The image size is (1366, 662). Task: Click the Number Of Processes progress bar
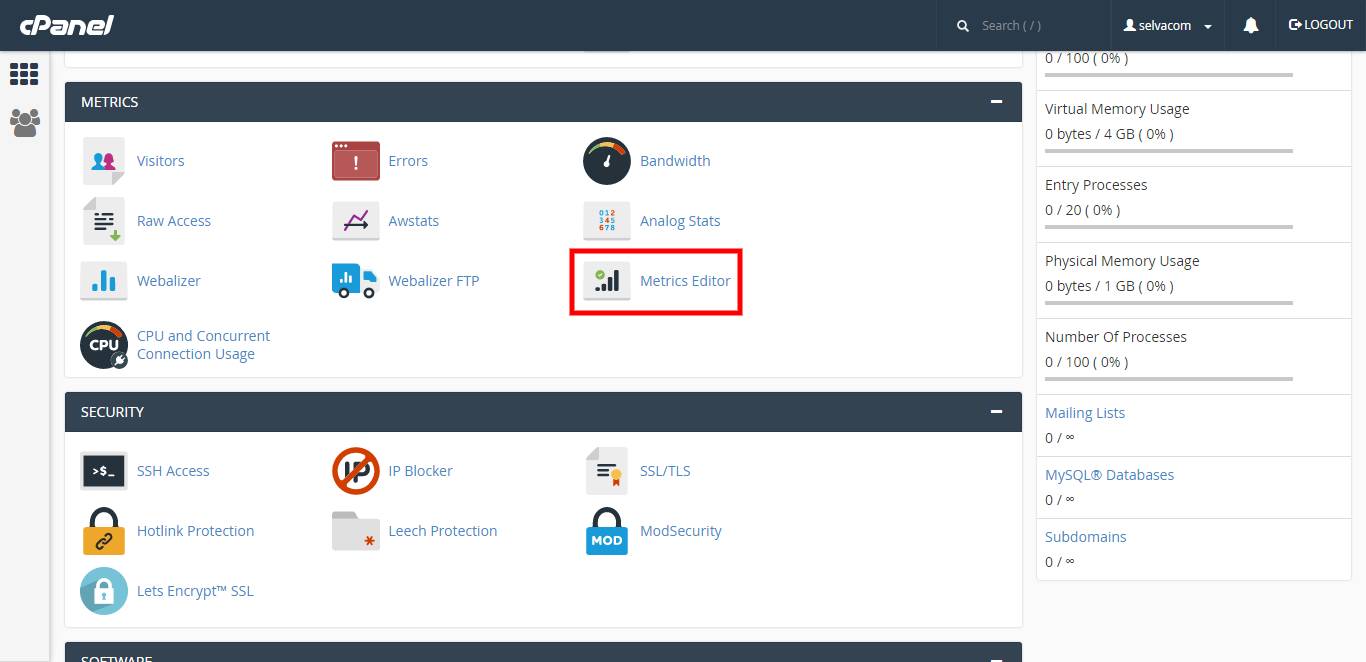coord(1169,379)
